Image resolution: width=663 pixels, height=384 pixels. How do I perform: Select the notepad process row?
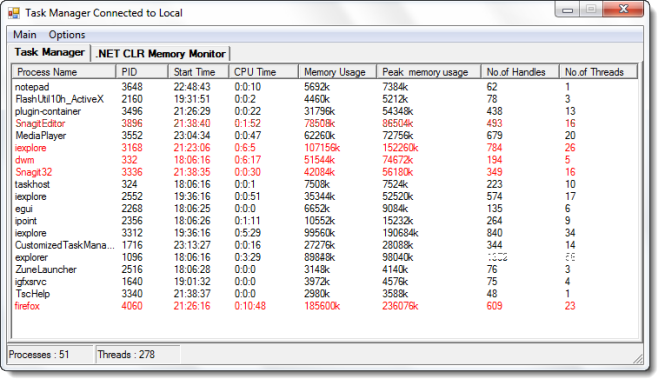pos(325,87)
